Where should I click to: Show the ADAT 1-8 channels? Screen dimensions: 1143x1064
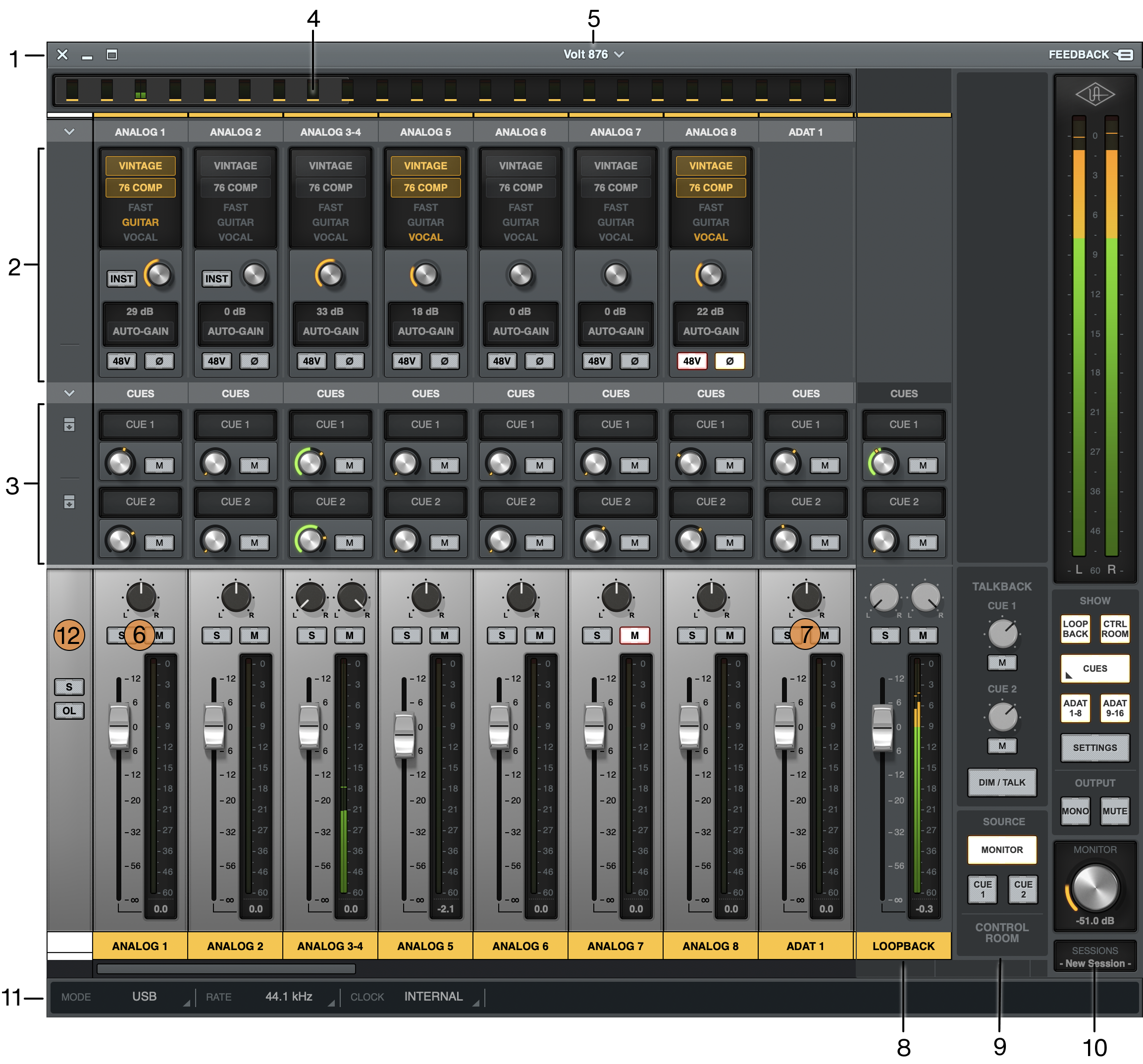(x=1075, y=707)
